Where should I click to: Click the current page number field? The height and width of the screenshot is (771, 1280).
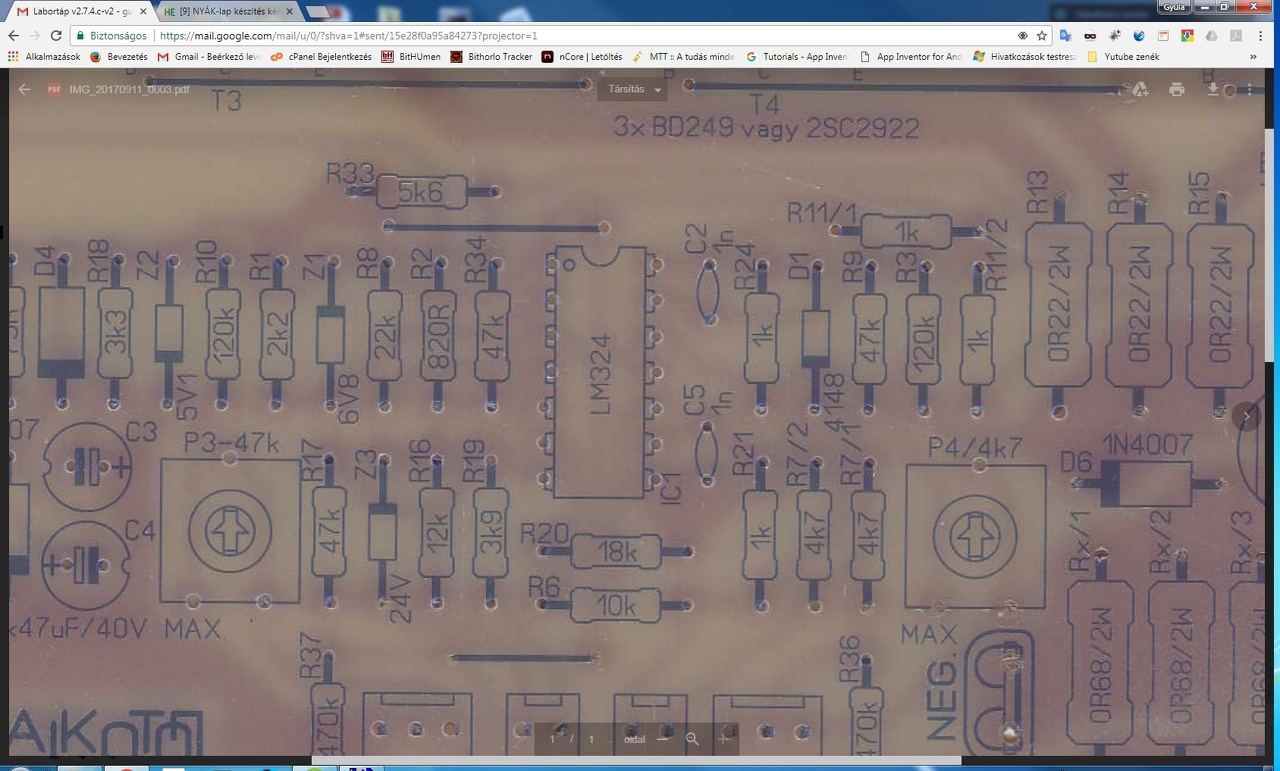(552, 739)
